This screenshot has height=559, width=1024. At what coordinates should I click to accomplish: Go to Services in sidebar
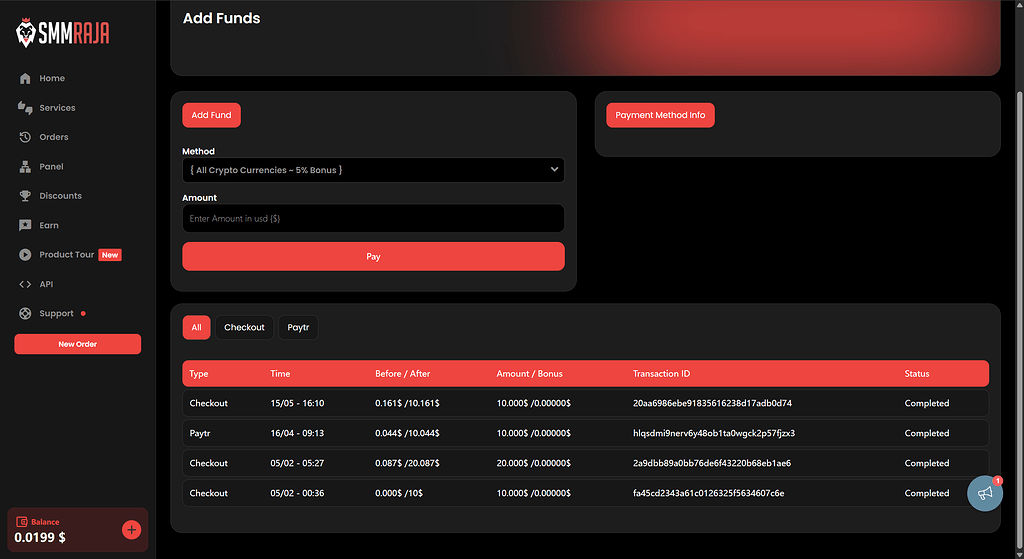57,108
